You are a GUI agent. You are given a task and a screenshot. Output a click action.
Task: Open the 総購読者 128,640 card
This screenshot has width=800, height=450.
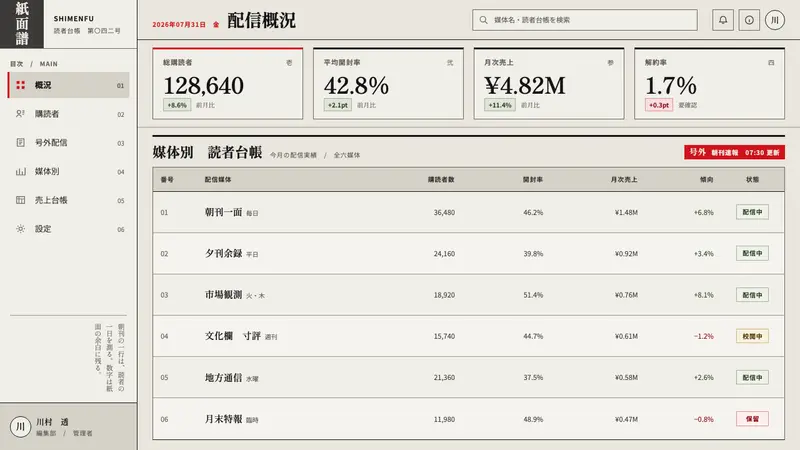click(228, 84)
